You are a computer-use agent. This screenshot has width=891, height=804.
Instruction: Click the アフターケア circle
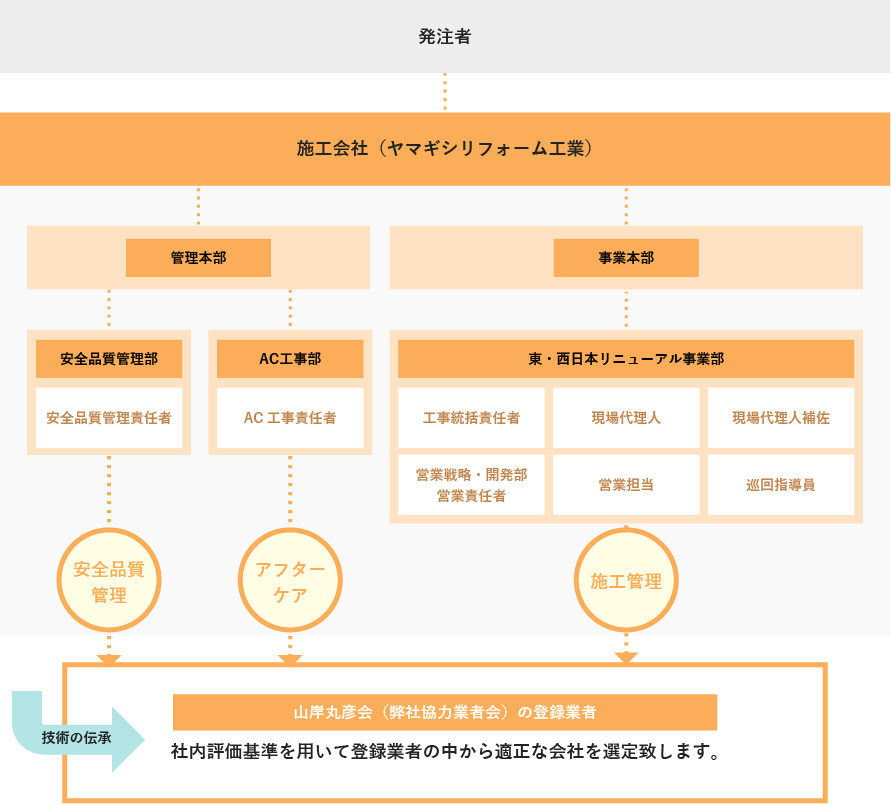click(290, 580)
